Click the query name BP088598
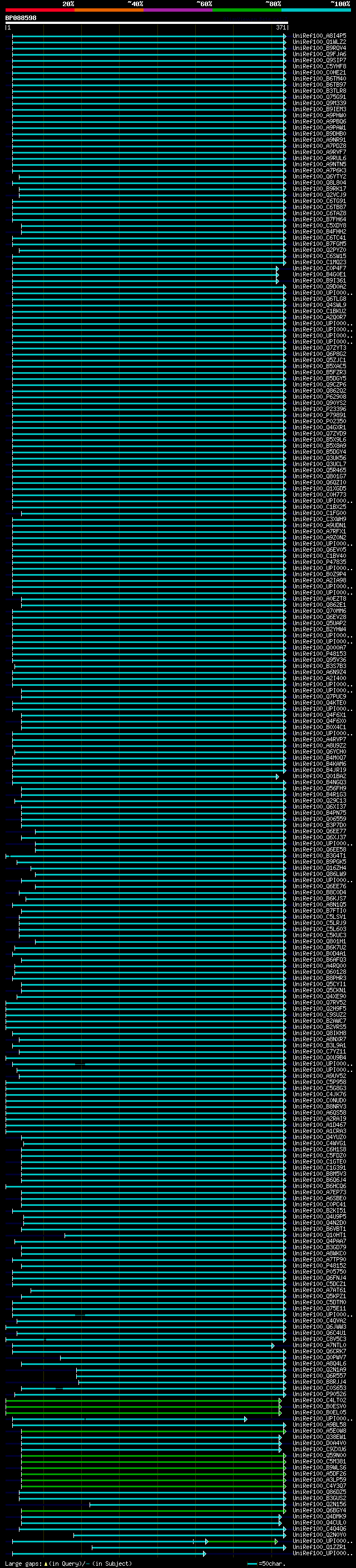Screen dimensions: 356x1568 tap(21, 18)
